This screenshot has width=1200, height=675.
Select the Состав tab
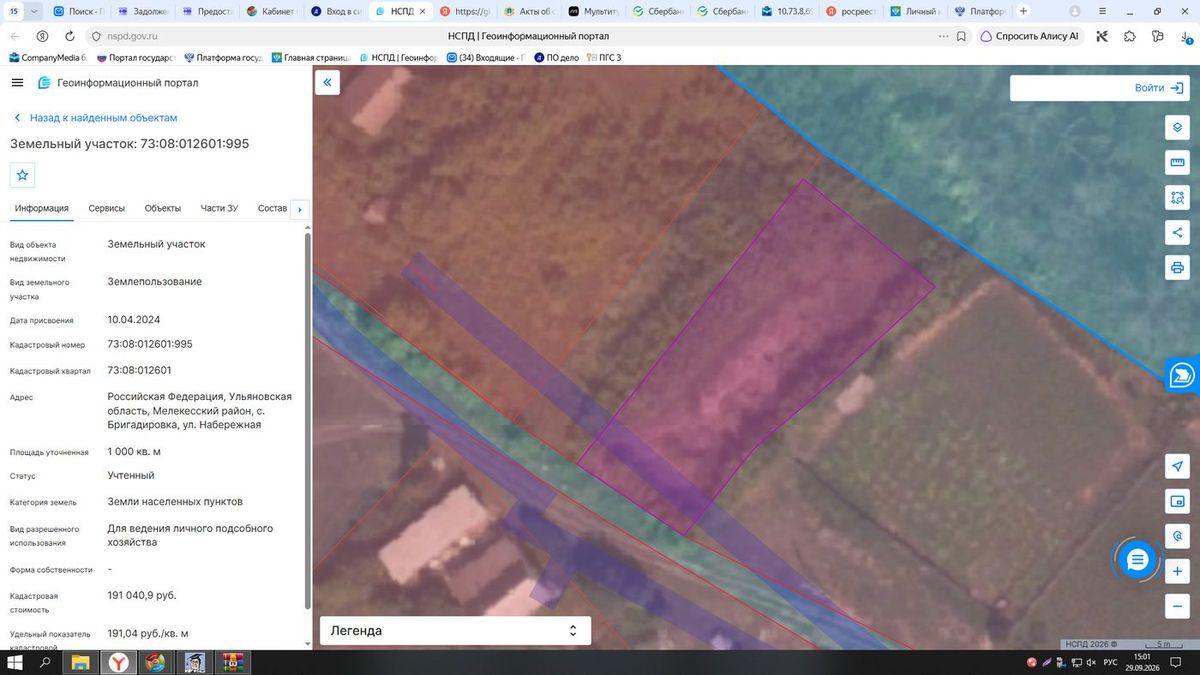pyautogui.click(x=272, y=208)
